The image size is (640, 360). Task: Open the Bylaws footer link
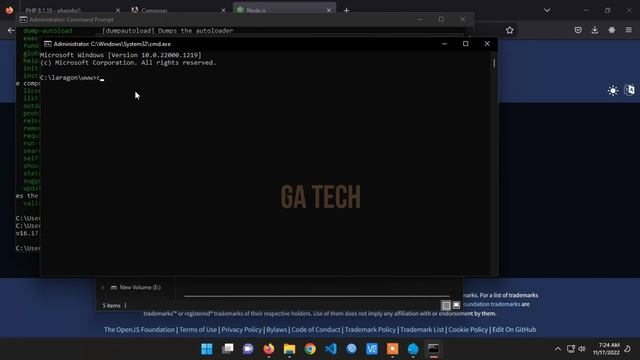pyautogui.click(x=276, y=329)
